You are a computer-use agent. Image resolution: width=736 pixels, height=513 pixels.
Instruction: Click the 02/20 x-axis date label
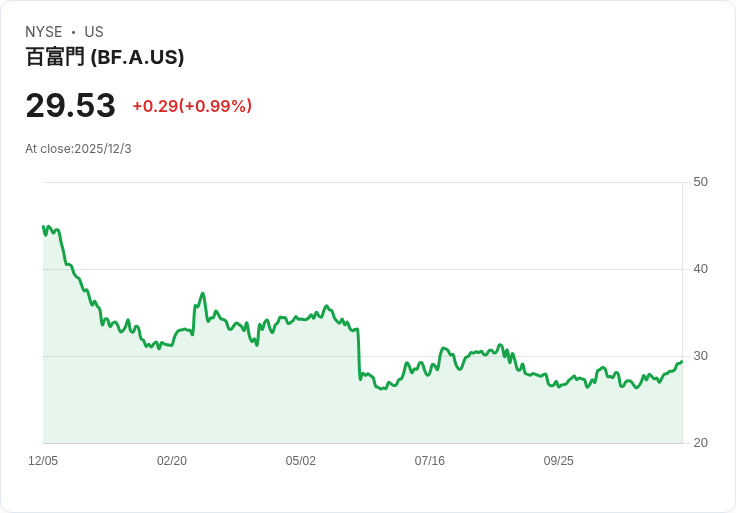(x=172, y=461)
